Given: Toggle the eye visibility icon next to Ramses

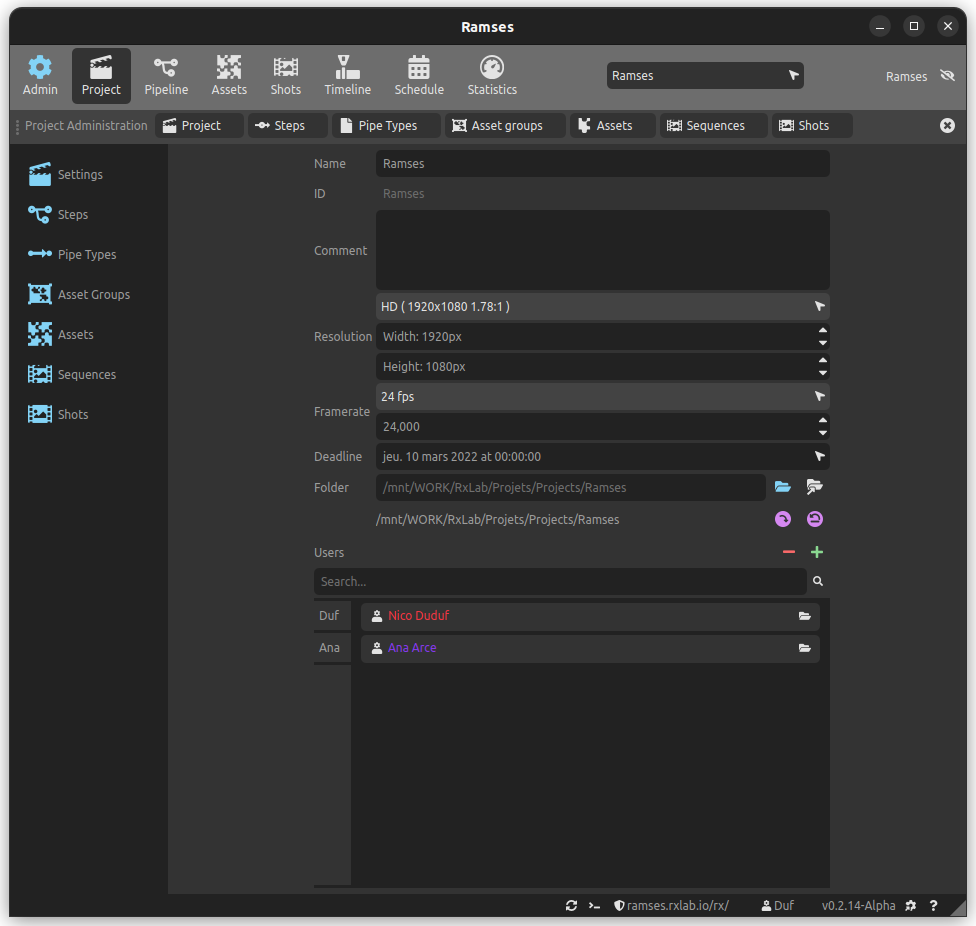Looking at the screenshot, I should click(948, 76).
